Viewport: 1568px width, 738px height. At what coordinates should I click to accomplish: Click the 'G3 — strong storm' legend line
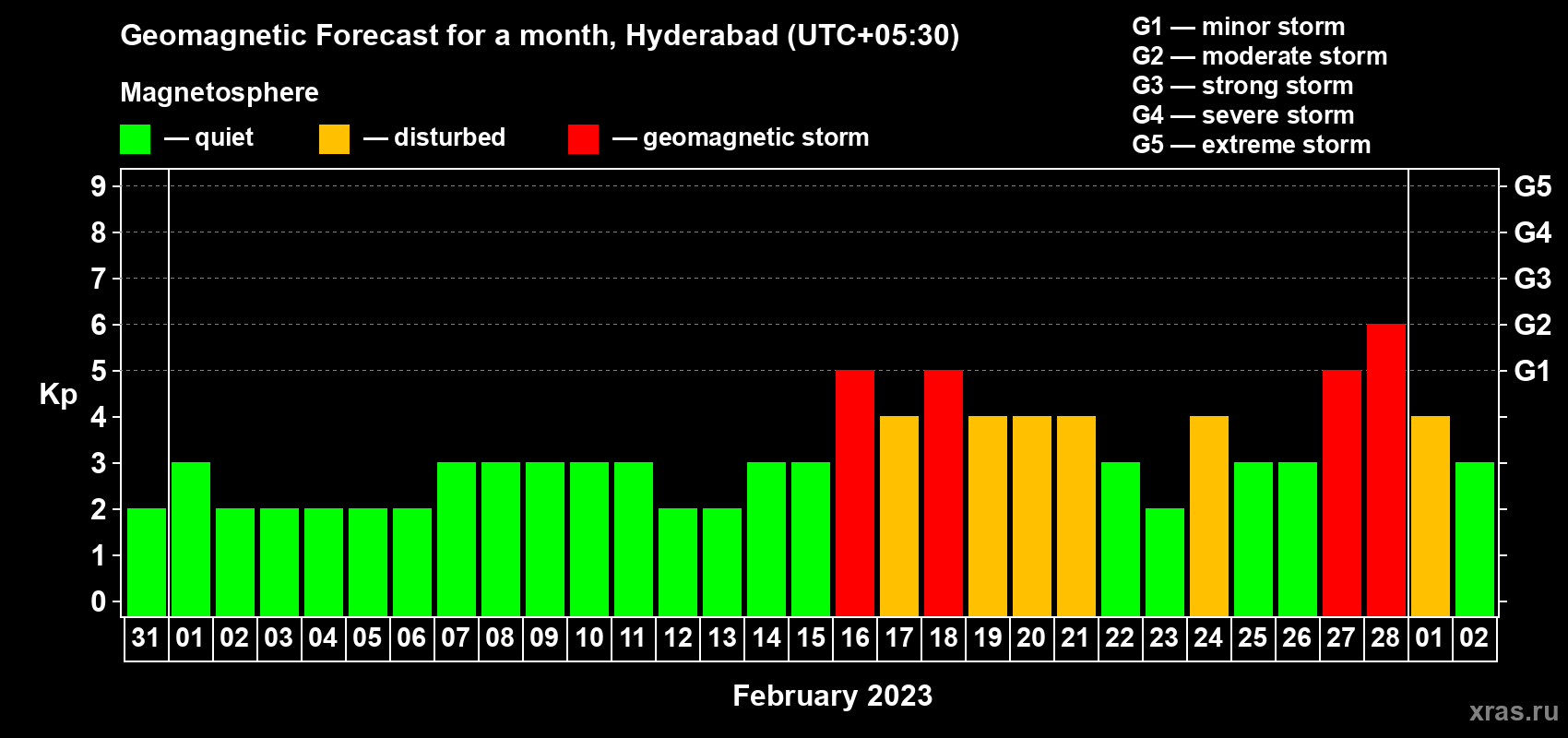[1242, 86]
